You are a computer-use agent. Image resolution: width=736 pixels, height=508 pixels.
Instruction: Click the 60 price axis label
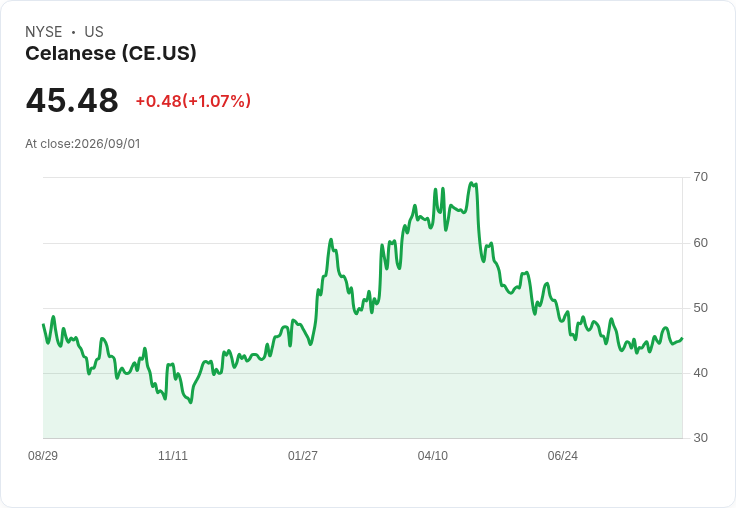(700, 243)
